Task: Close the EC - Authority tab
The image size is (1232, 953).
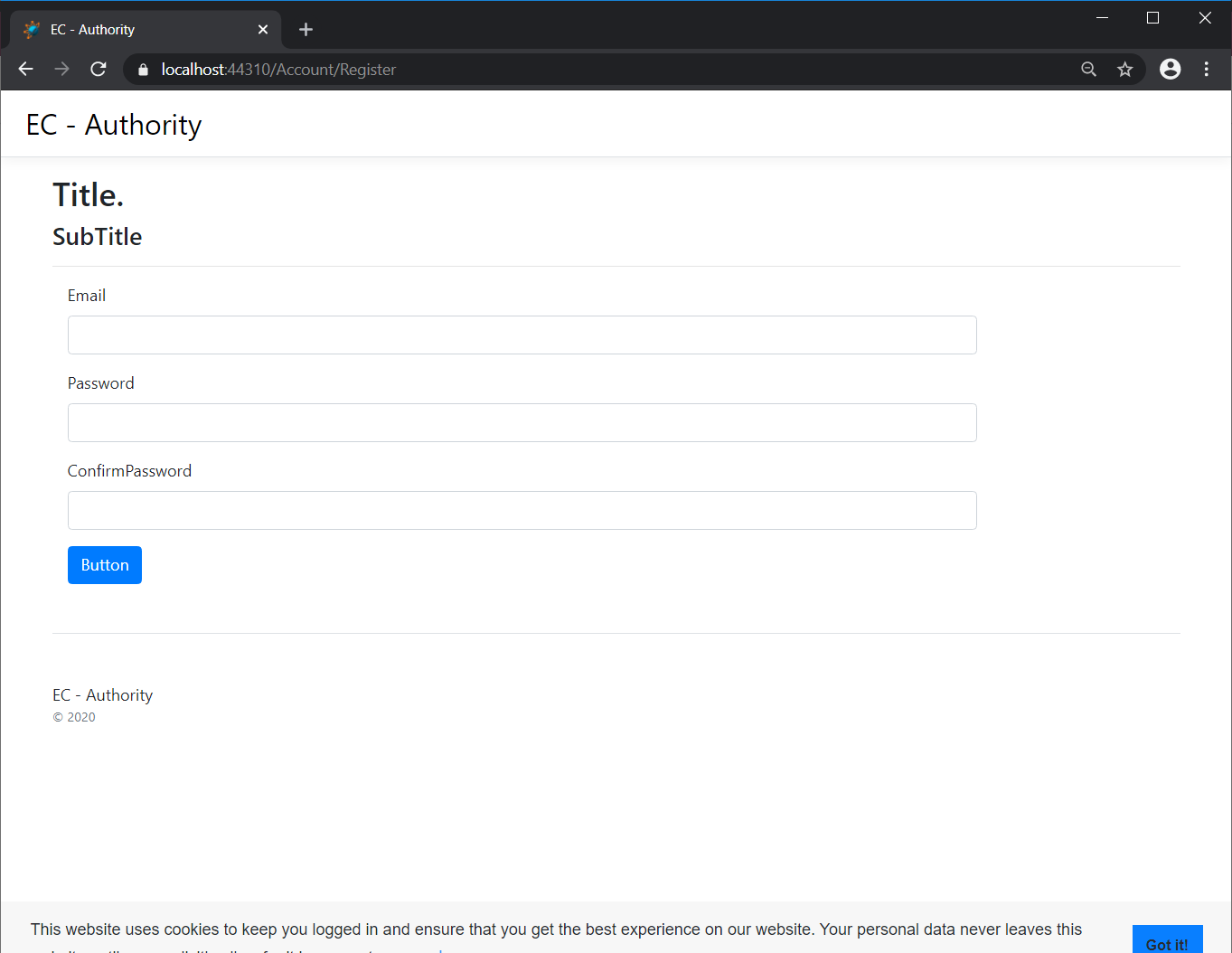Action: pyautogui.click(x=262, y=29)
